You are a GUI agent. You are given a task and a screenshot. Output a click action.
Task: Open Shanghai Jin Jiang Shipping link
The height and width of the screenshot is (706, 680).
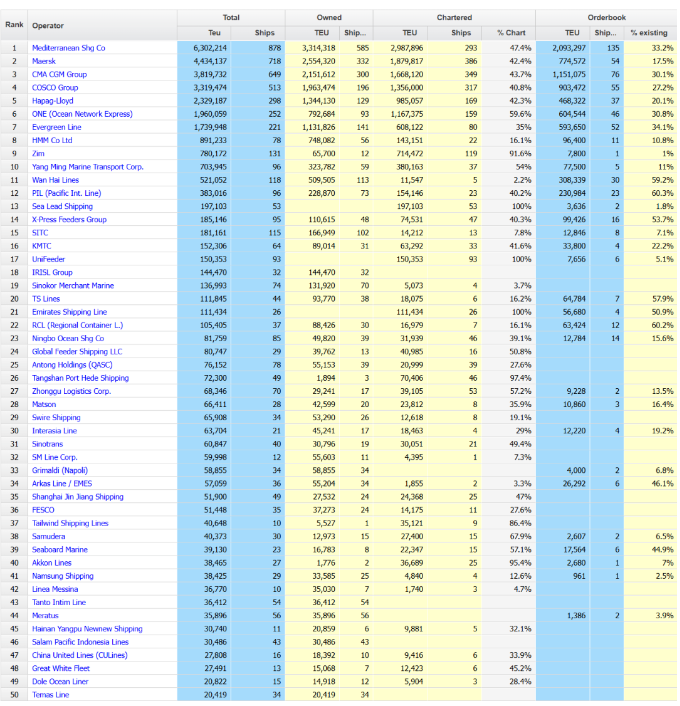(78, 497)
